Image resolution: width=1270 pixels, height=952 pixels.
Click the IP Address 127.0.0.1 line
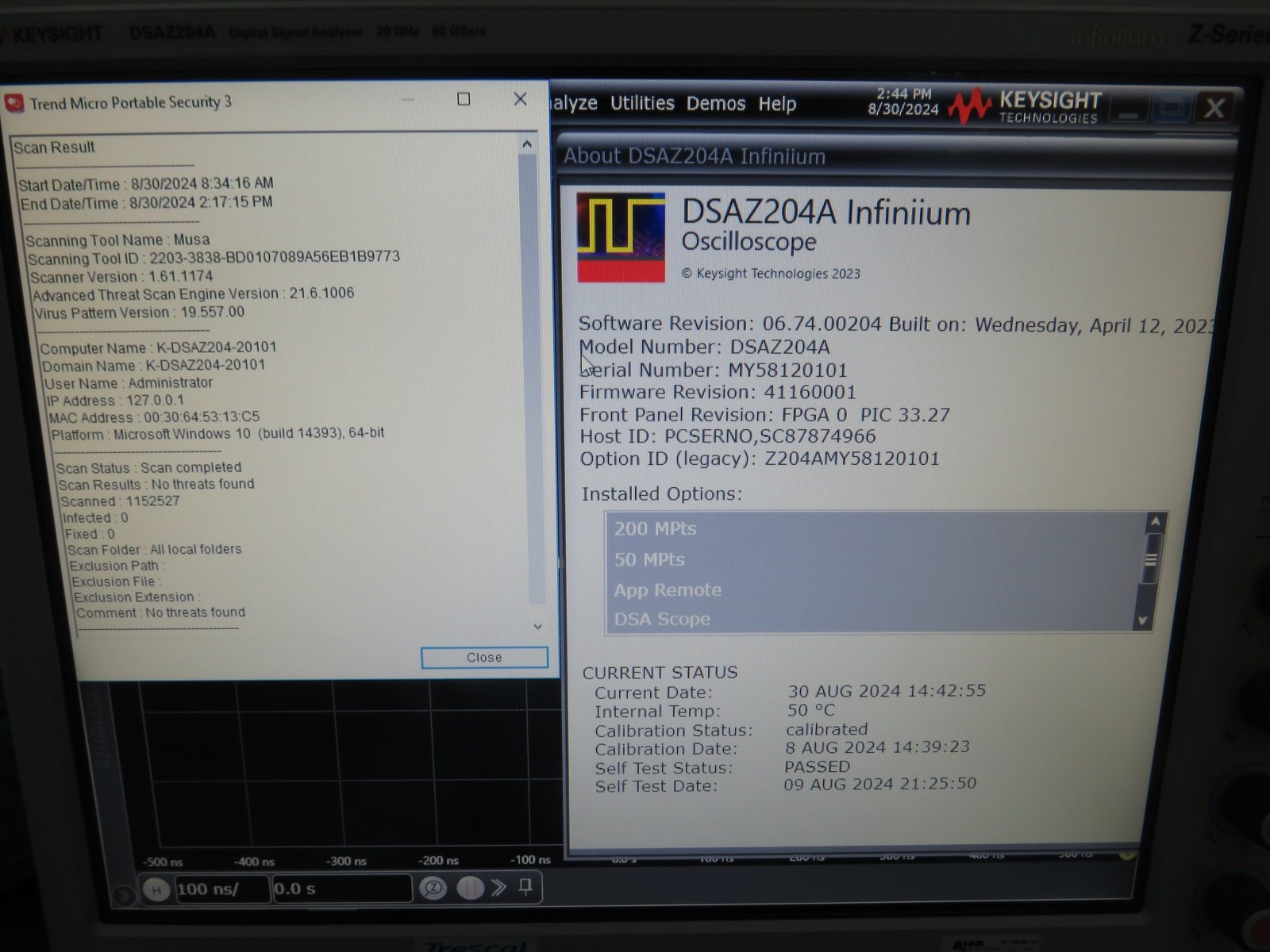115,401
